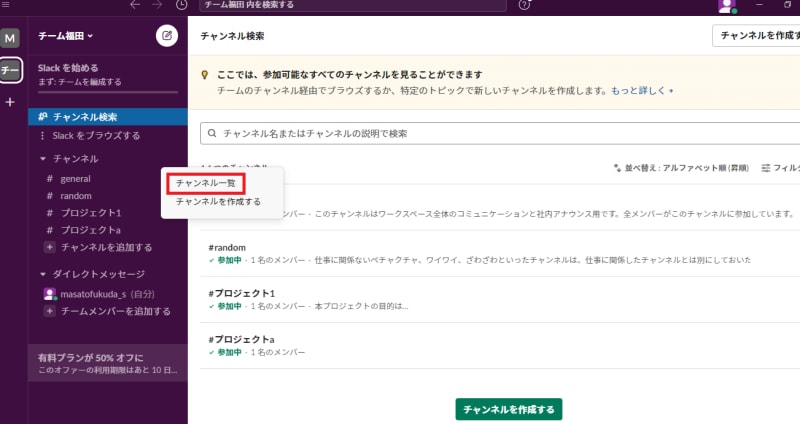Click the plus icon to add workspace
The image size is (800, 424).
[10, 102]
